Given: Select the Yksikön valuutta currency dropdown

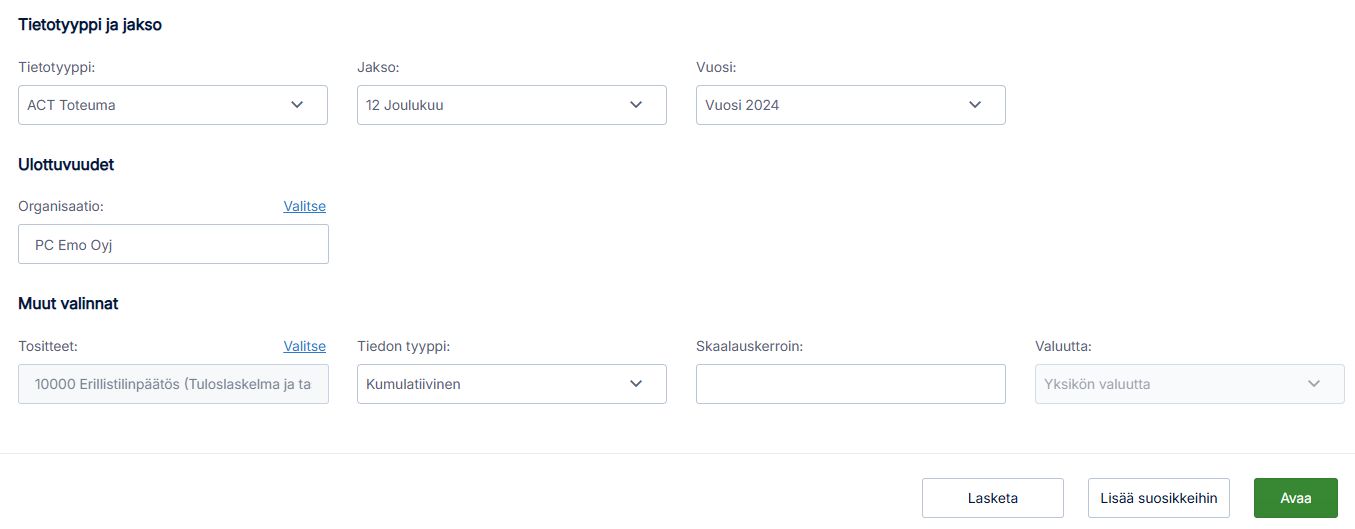Looking at the screenshot, I should click(x=1190, y=384).
